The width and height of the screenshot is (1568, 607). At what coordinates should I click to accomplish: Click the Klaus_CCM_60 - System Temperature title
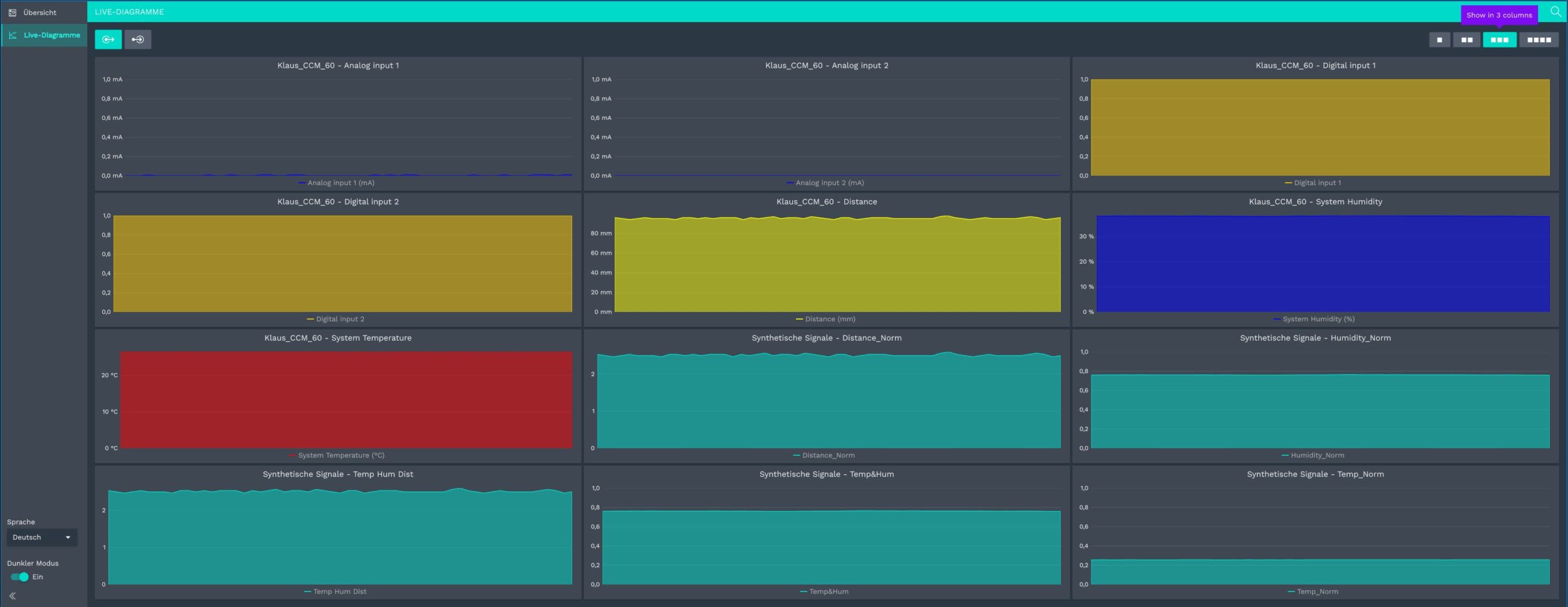[338, 338]
